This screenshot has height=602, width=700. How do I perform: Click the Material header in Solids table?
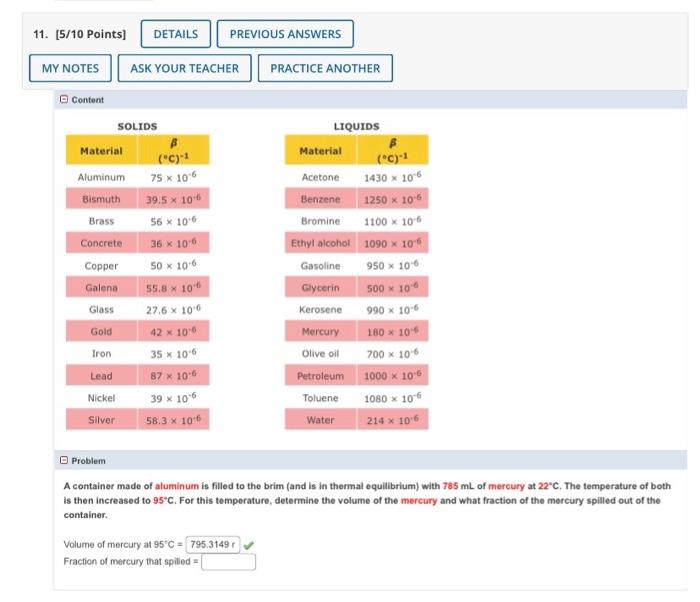point(101,151)
